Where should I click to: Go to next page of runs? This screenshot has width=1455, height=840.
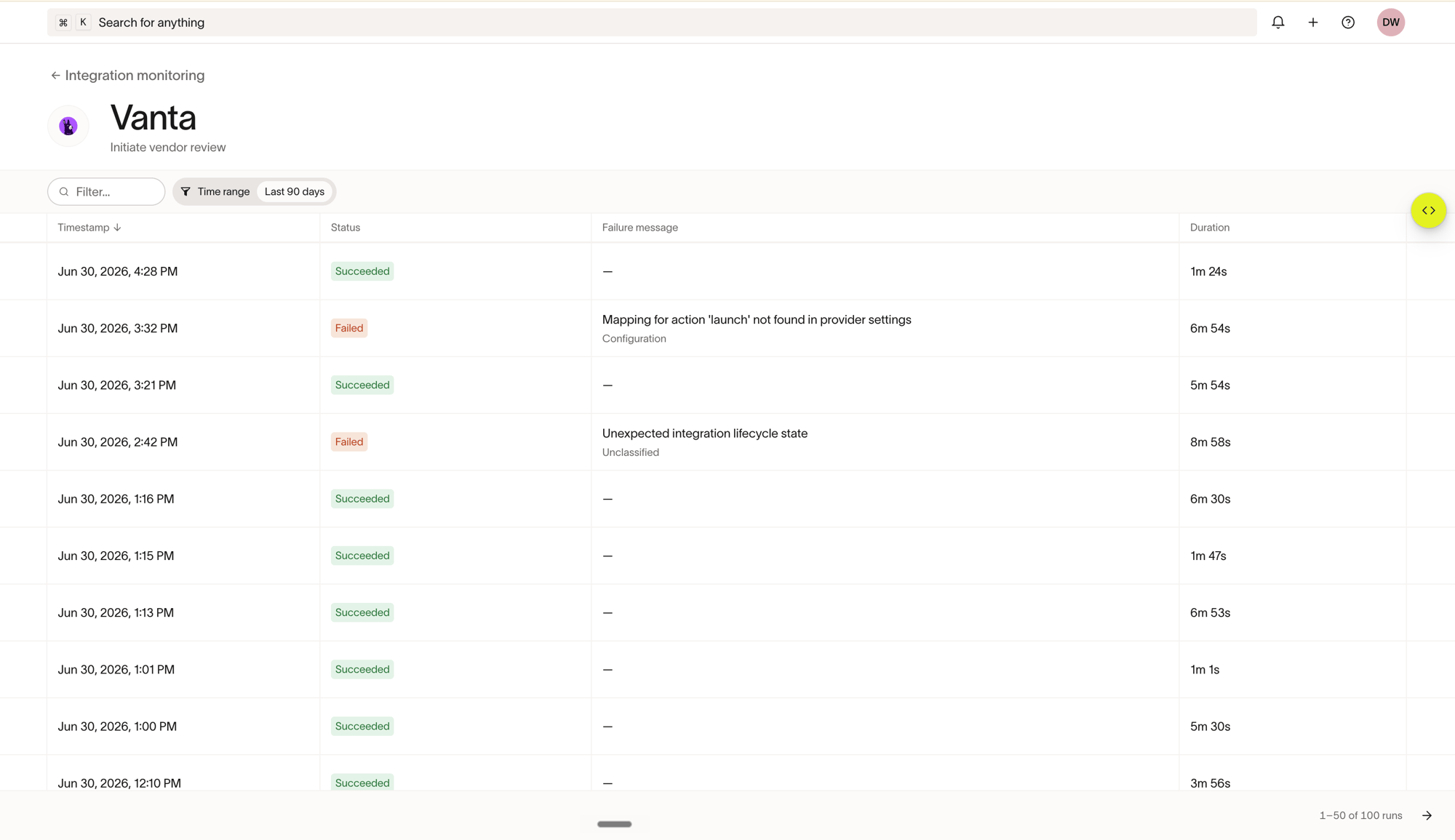pyautogui.click(x=1427, y=815)
